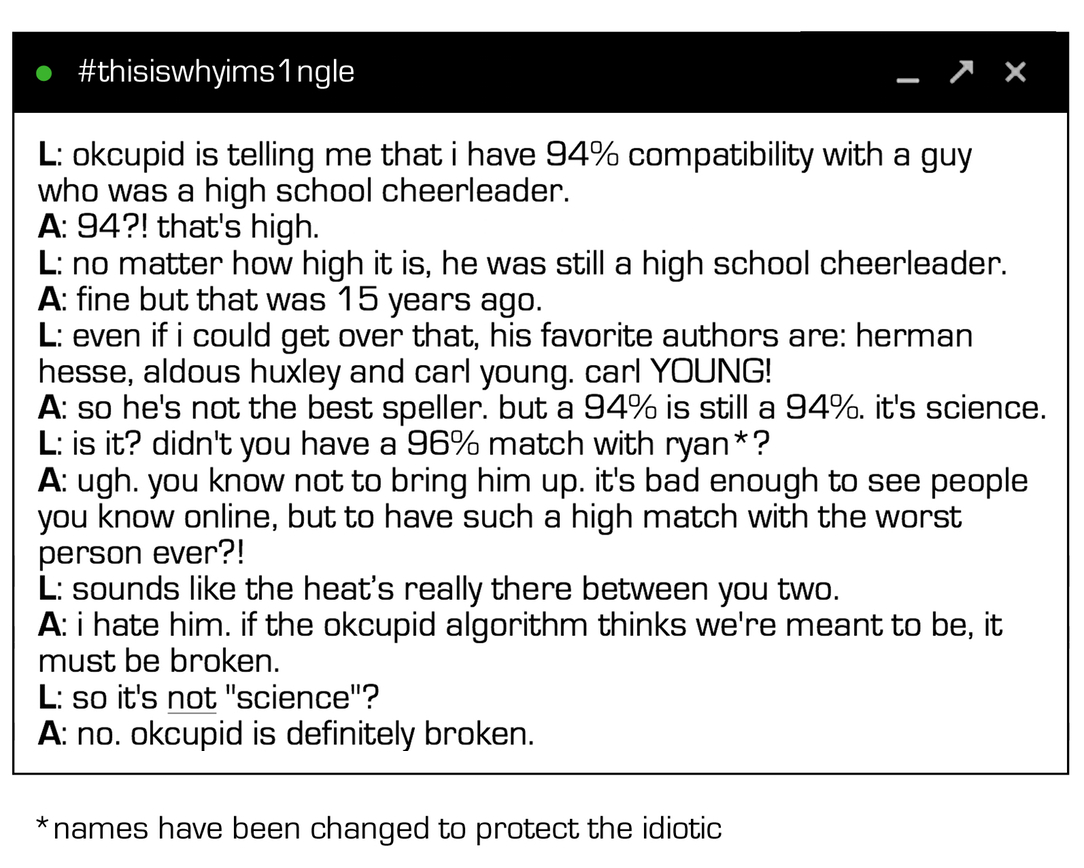Click the name "ryan*" in the chat
Viewport: 1084px width, 868px height.
[706, 444]
